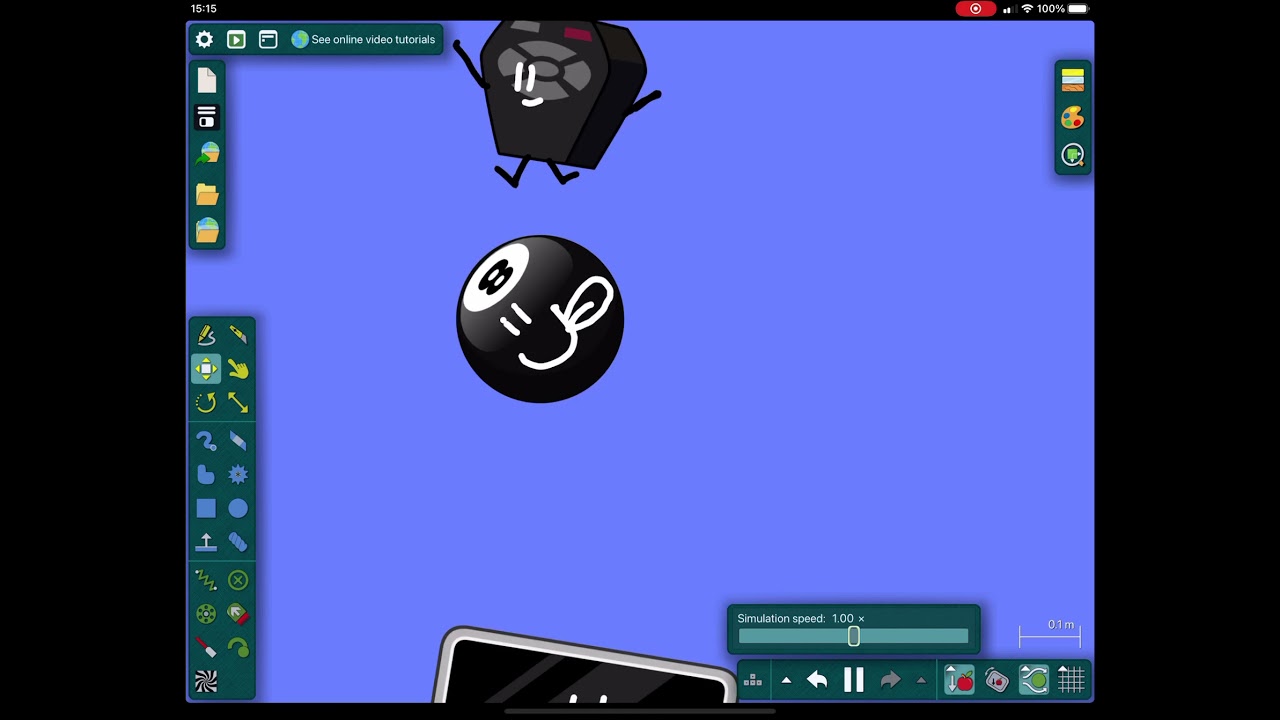Pause the simulation
This screenshot has height=720, width=1280.
click(x=854, y=681)
